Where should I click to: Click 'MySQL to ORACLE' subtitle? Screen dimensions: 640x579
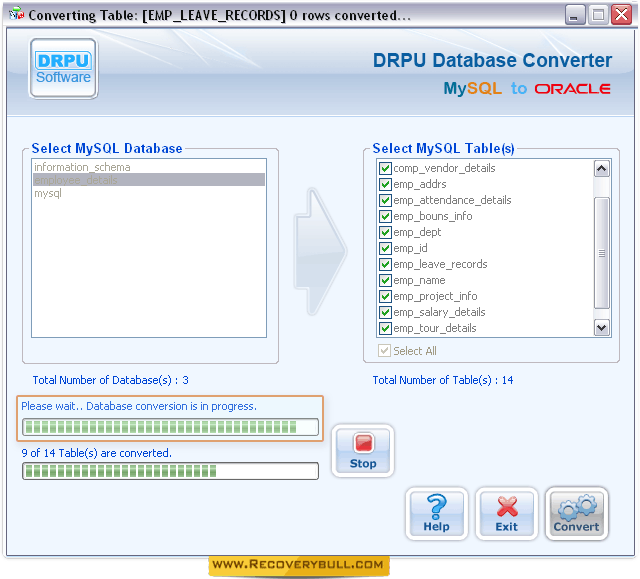point(527,88)
